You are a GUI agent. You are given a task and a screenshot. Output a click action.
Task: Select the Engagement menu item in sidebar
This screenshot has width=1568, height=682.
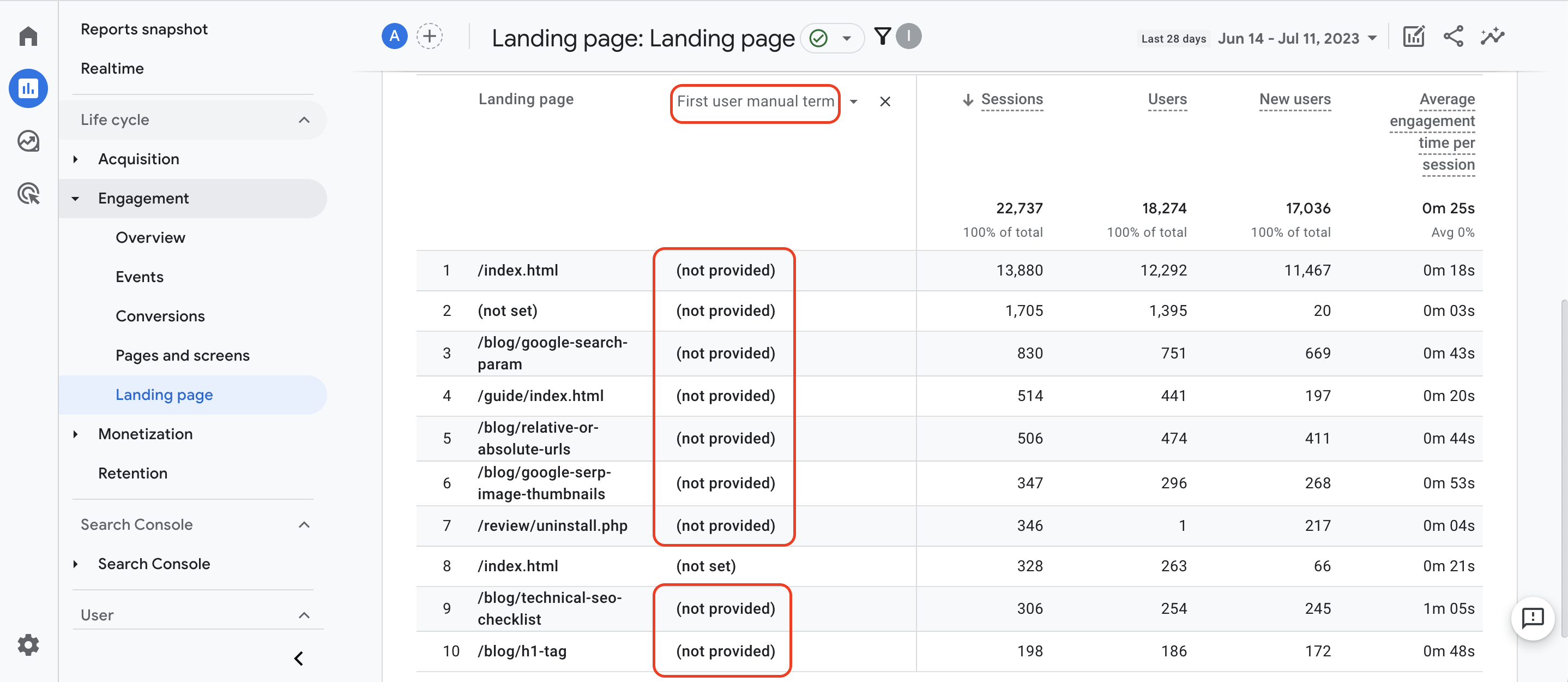tap(143, 197)
